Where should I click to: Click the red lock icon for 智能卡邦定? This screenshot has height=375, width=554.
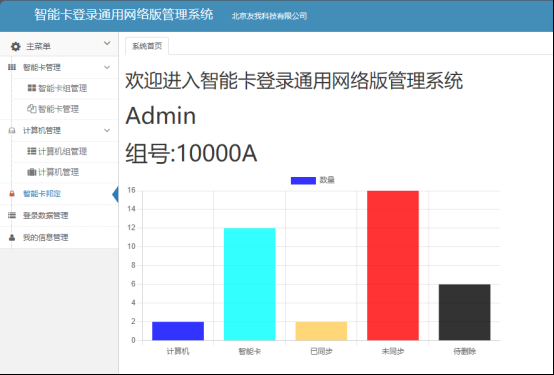(12, 194)
